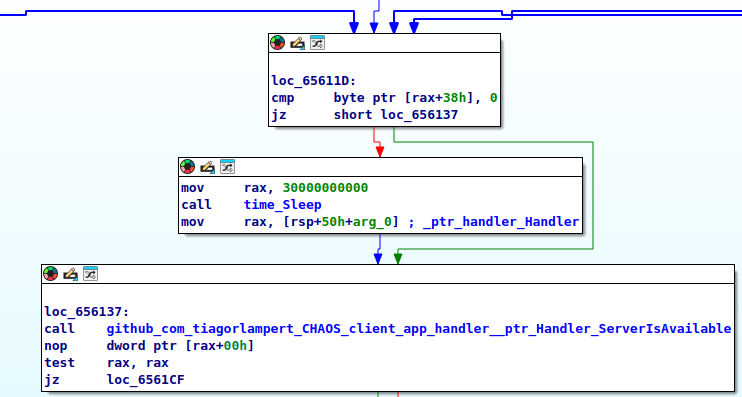
Task: Click edit pencil icon in loc_656137 block
Action: pos(71,274)
